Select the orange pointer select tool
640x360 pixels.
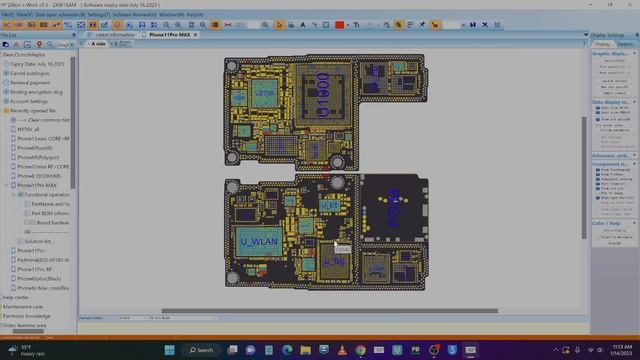tap(279, 25)
